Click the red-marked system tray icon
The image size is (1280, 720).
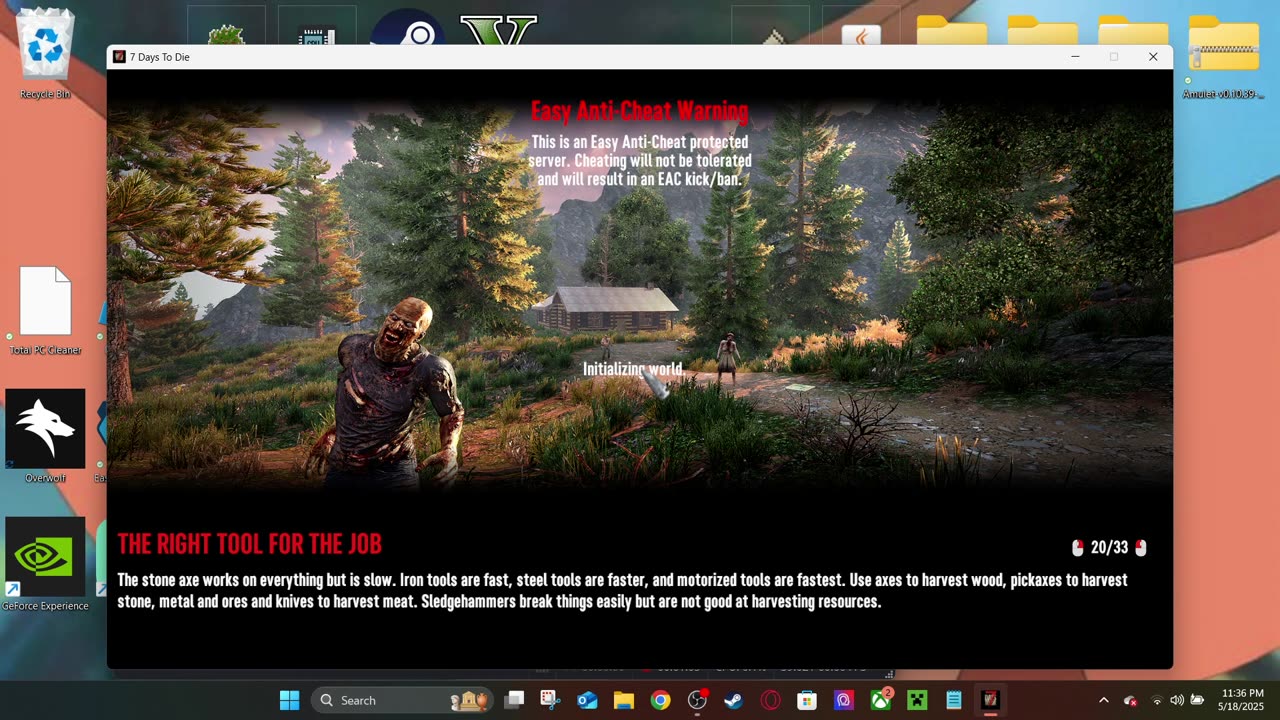[1130, 700]
